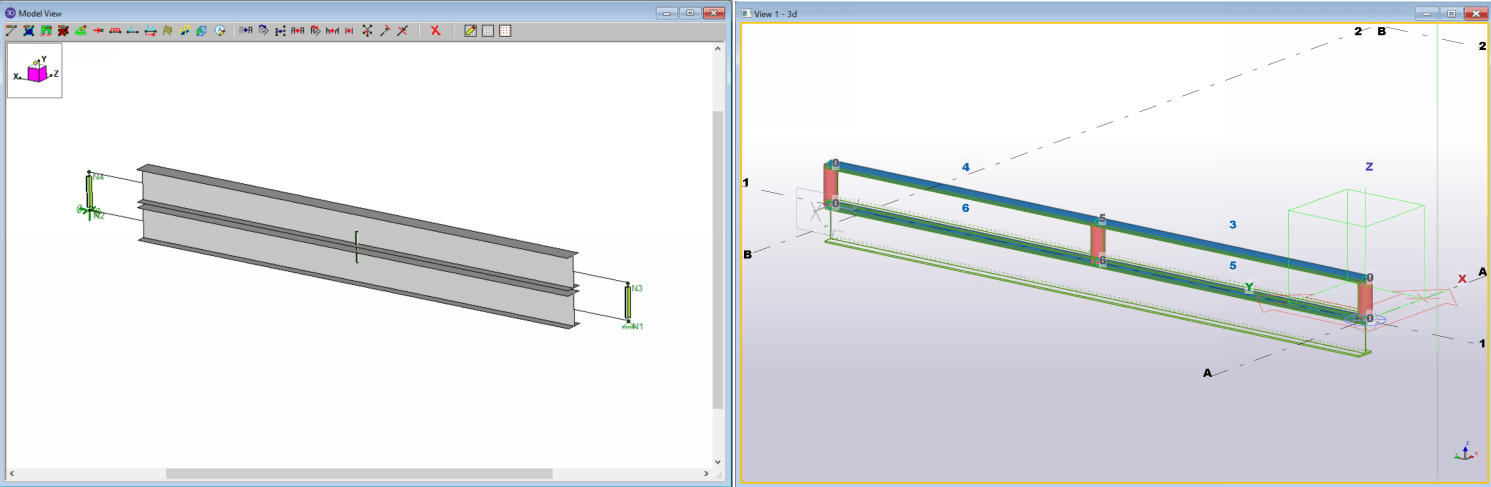Click the yellow pencil notepad icon
The width and height of the screenshot is (1491, 487).
[471, 31]
